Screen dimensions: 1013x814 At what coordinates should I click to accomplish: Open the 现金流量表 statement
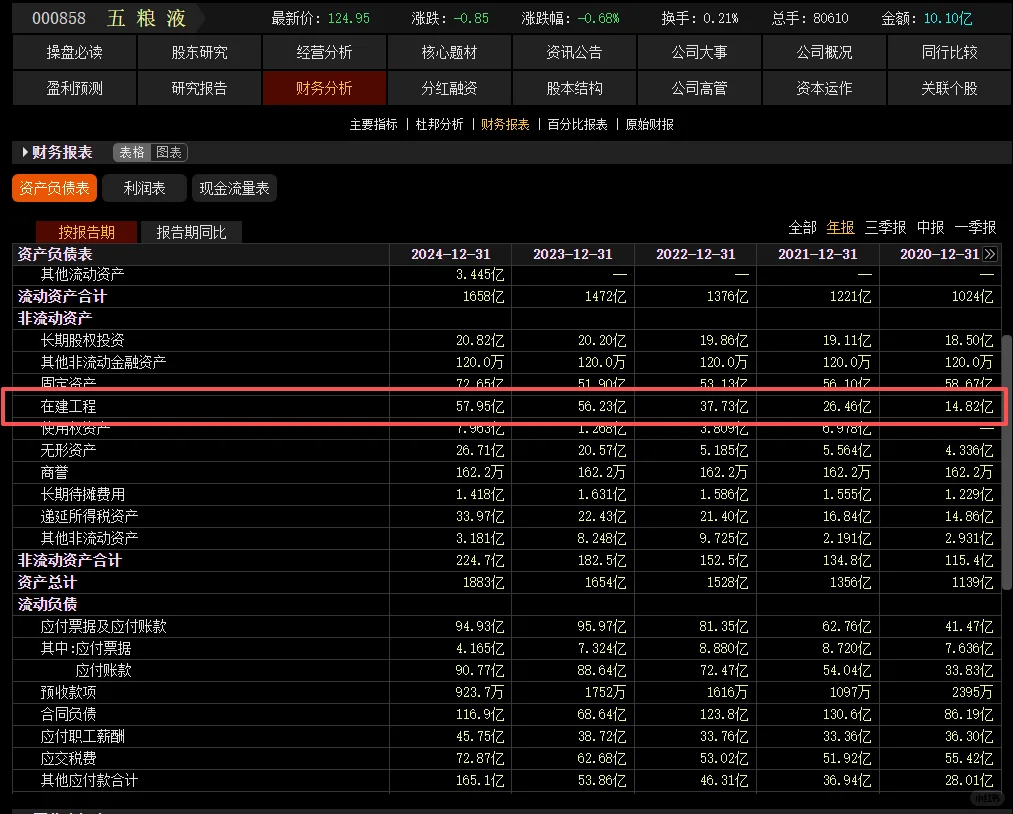[x=235, y=188]
